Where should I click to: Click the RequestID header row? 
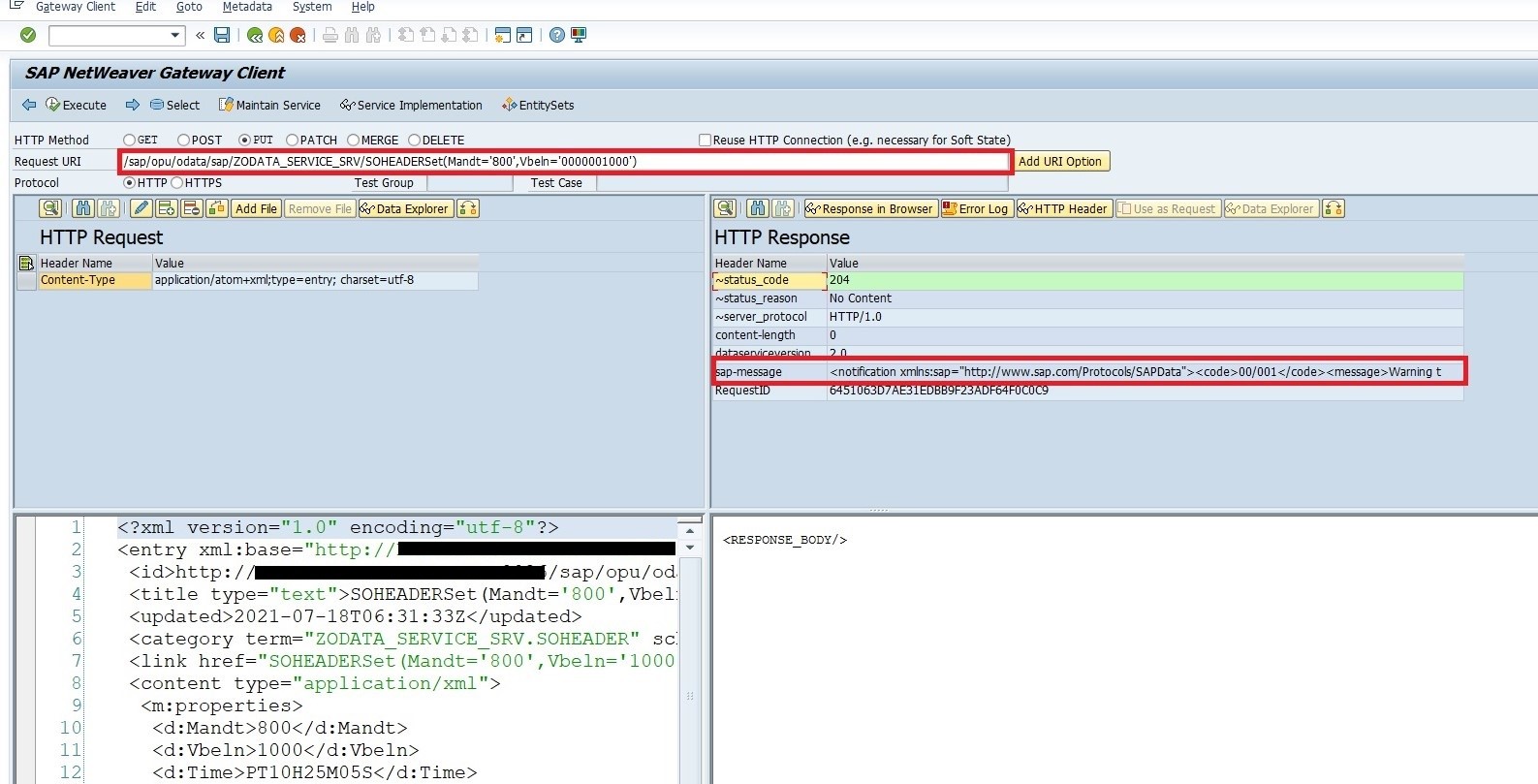(1088, 391)
